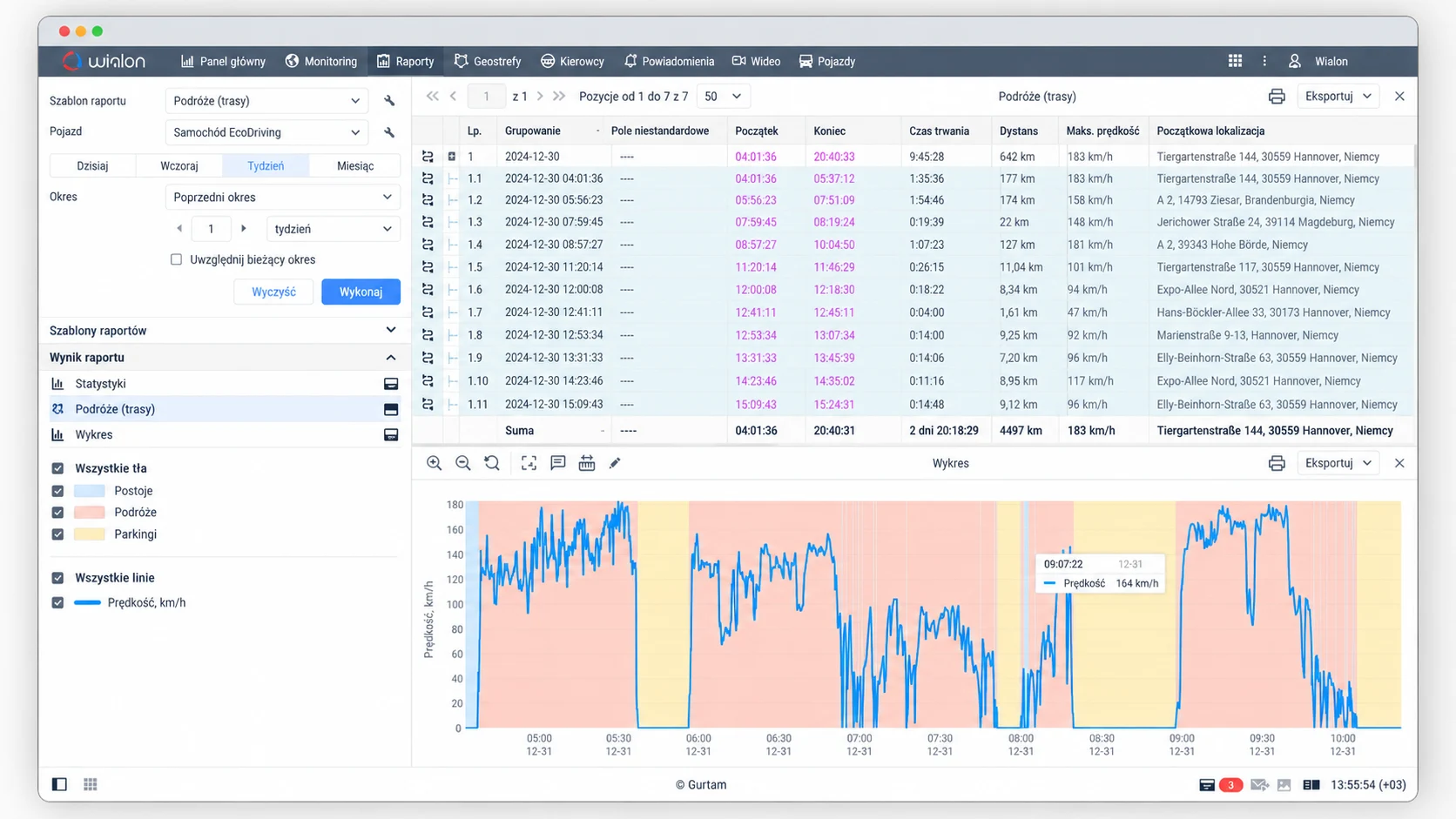Print the Podróże (trasy) table
Viewport: 1456px width, 819px height.
click(x=1277, y=97)
